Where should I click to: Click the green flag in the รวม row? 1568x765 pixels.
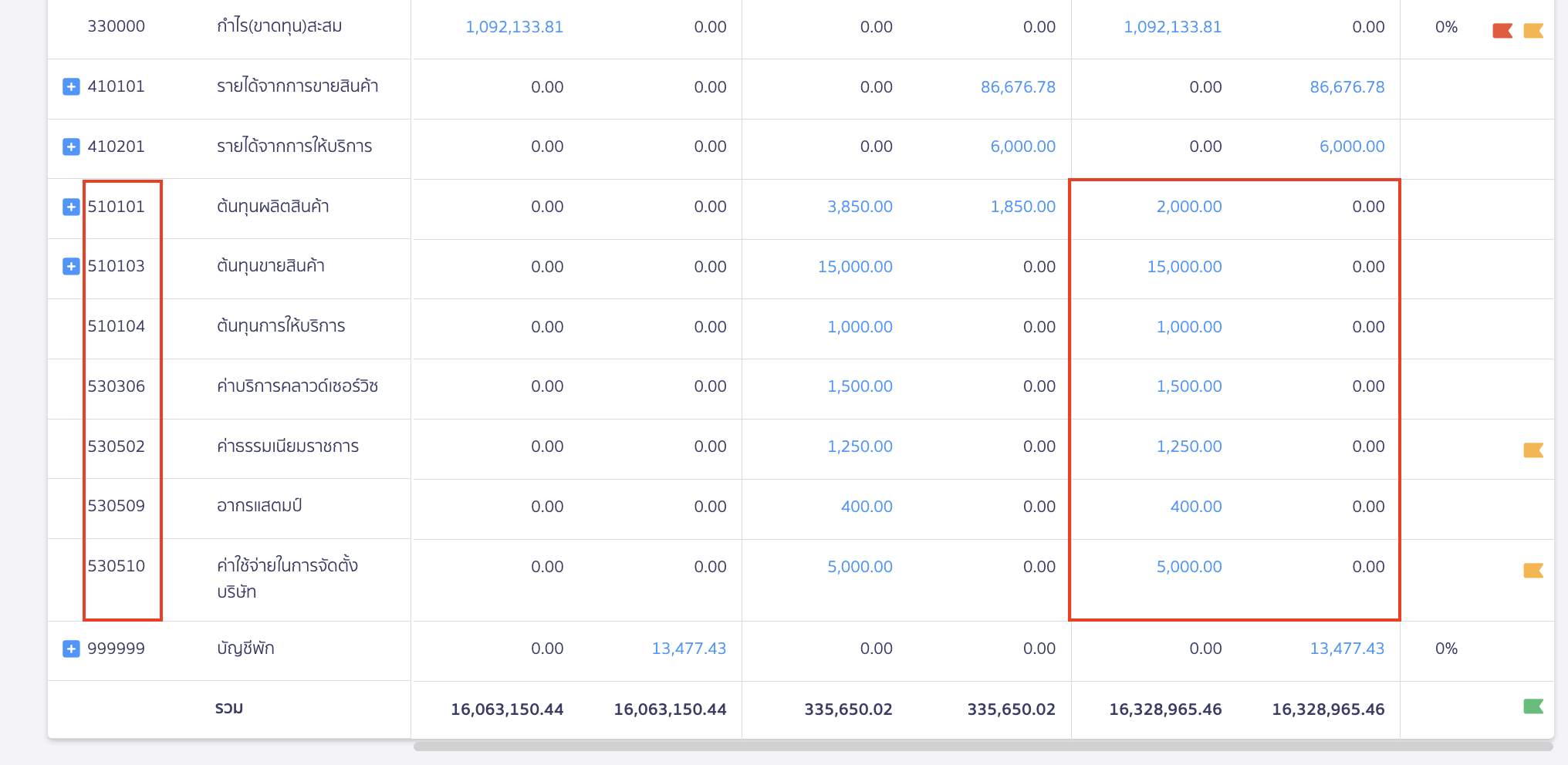point(1533,706)
